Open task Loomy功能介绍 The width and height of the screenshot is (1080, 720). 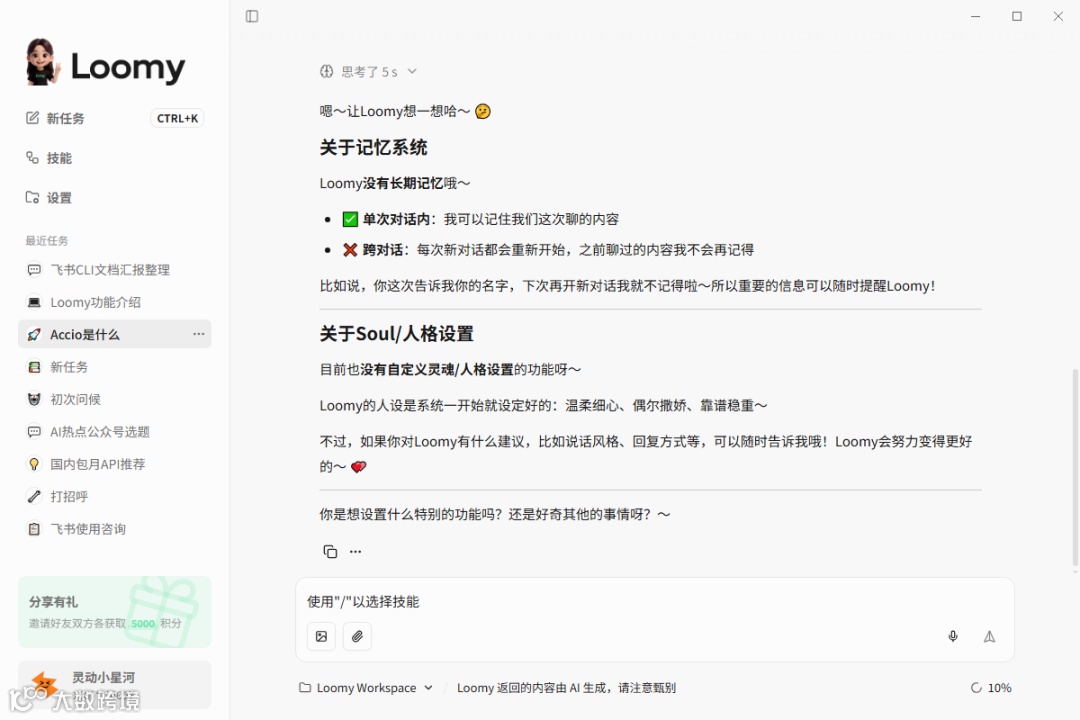coord(114,302)
